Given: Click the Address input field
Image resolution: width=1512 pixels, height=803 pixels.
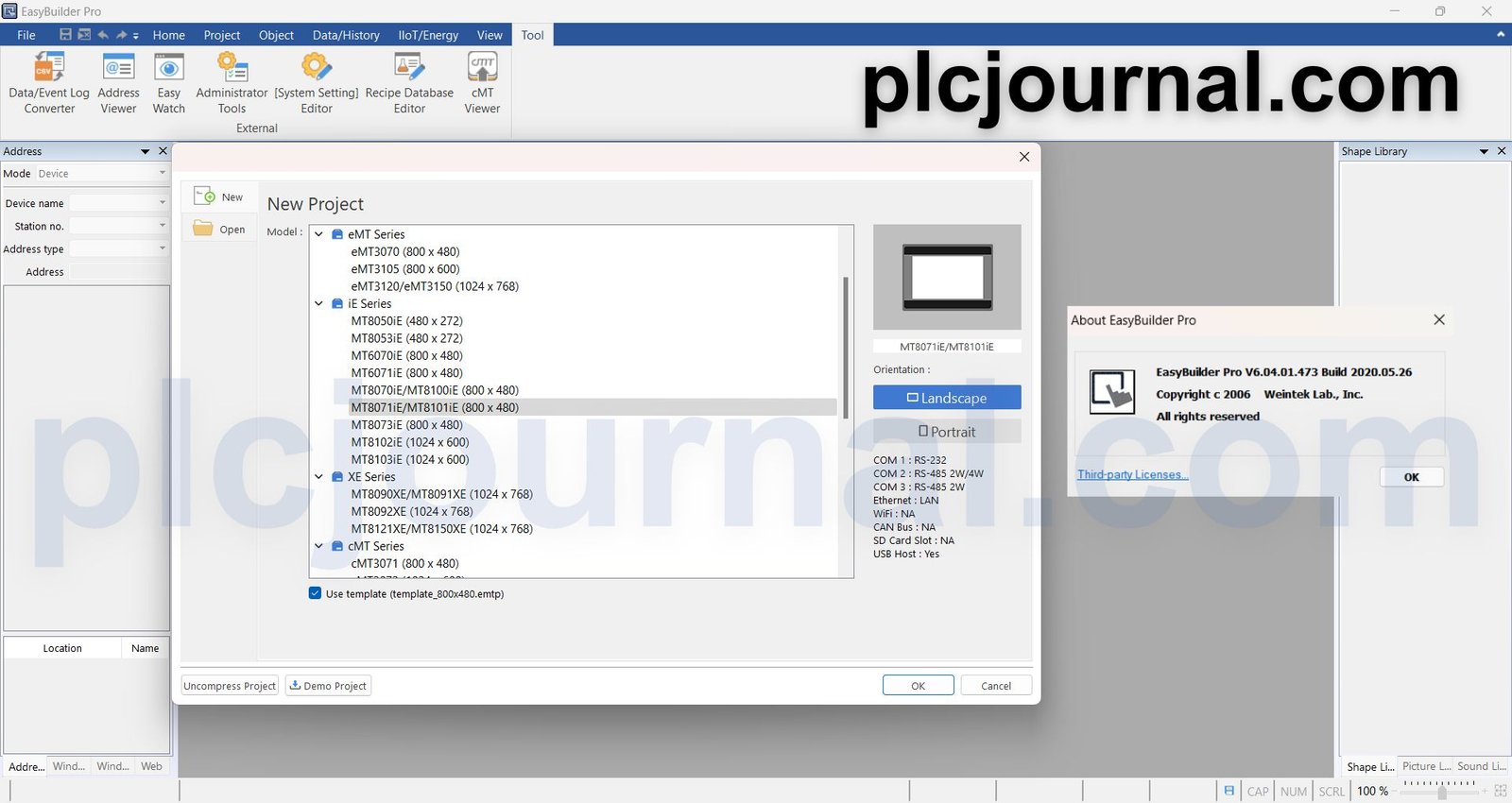Looking at the screenshot, I should click(120, 272).
